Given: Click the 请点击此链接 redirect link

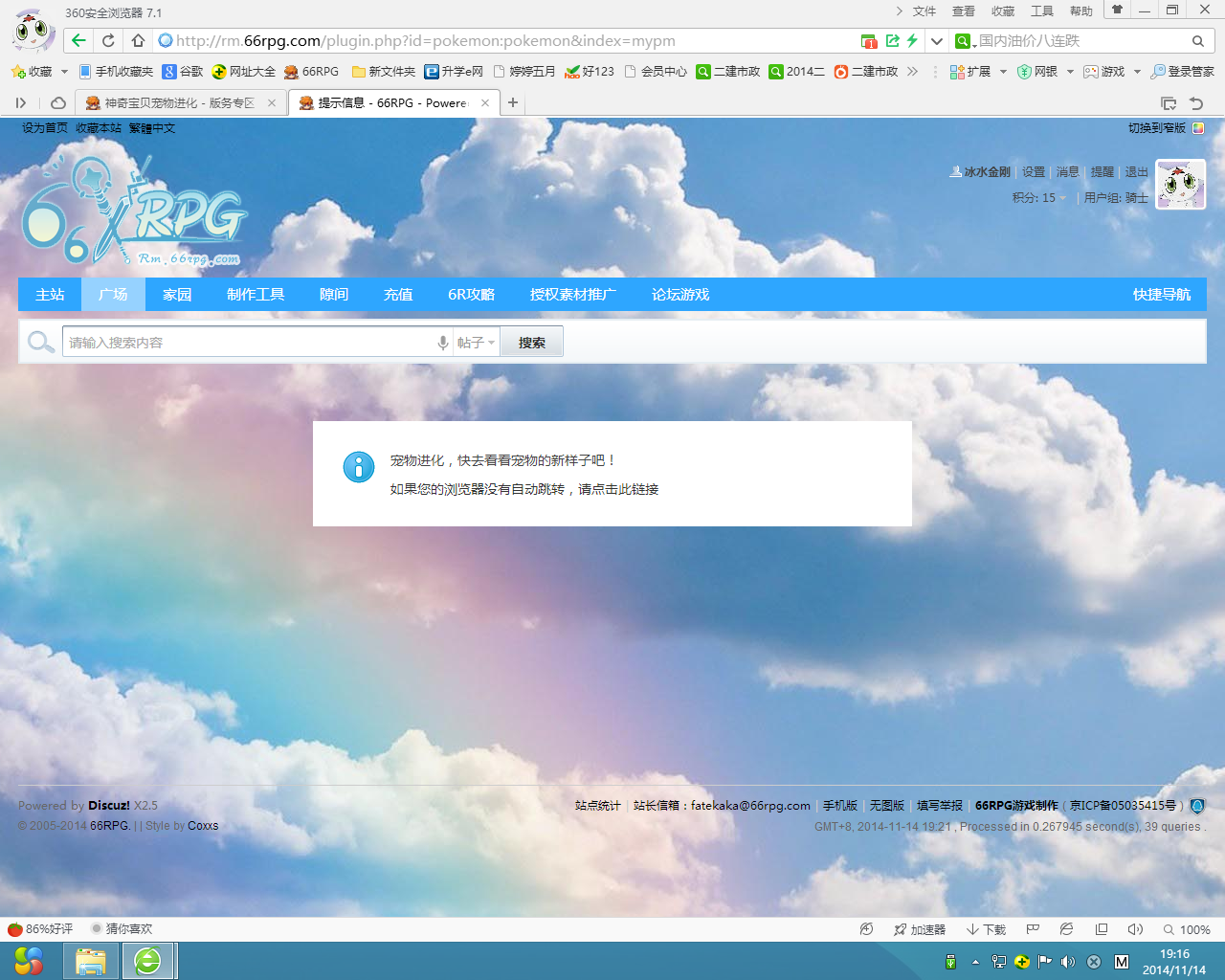Looking at the screenshot, I should [x=618, y=489].
